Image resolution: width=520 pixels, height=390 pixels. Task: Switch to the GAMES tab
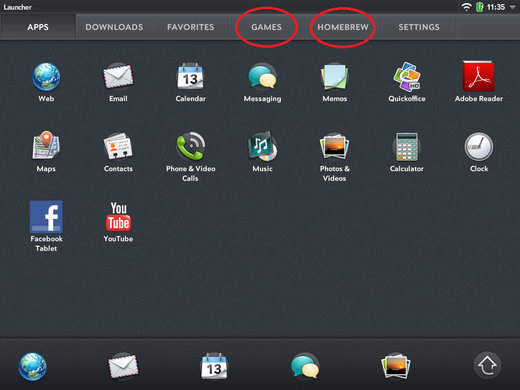[266, 27]
